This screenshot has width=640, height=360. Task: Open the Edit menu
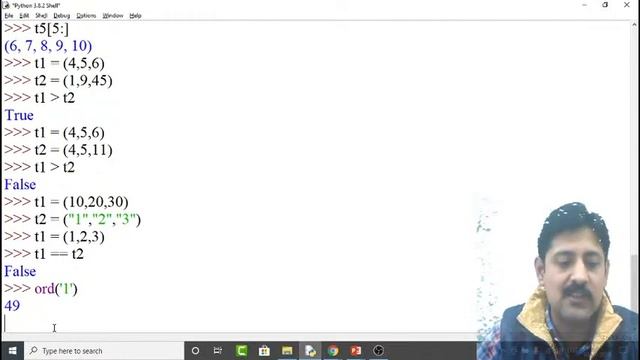tap(24, 16)
